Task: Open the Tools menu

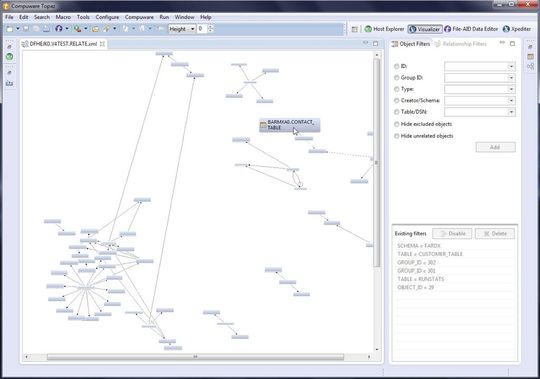Action: coord(83,17)
